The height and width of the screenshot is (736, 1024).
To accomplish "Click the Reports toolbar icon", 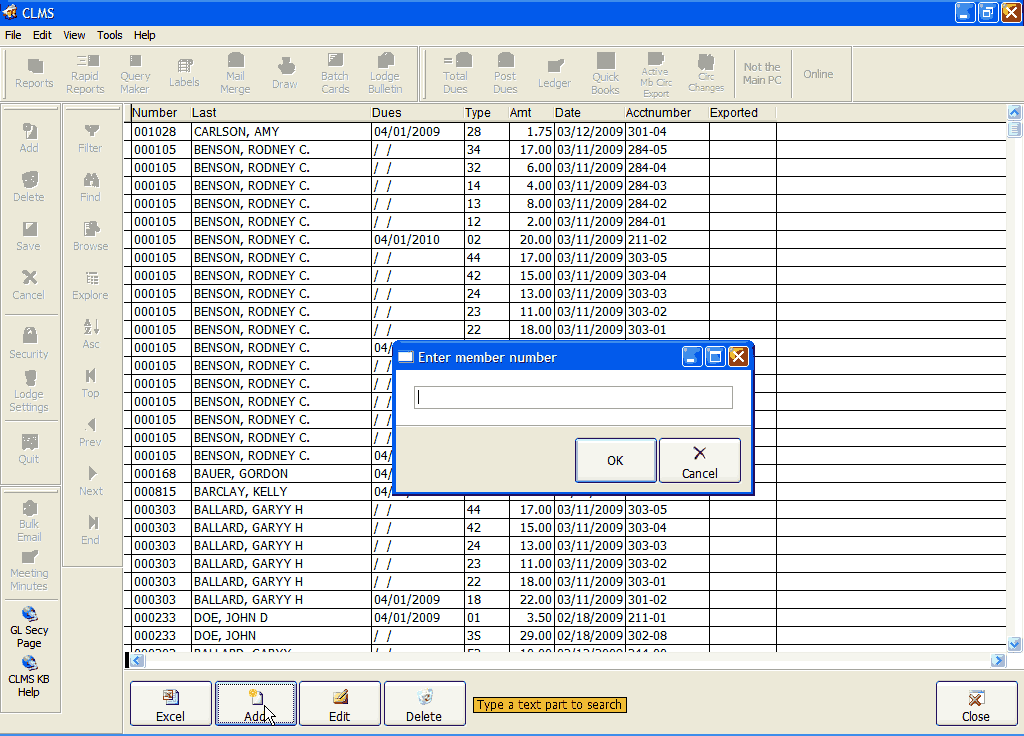I will tap(34, 73).
